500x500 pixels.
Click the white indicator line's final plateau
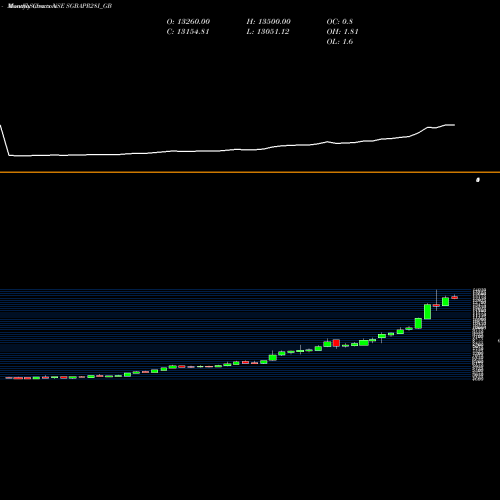450,125
